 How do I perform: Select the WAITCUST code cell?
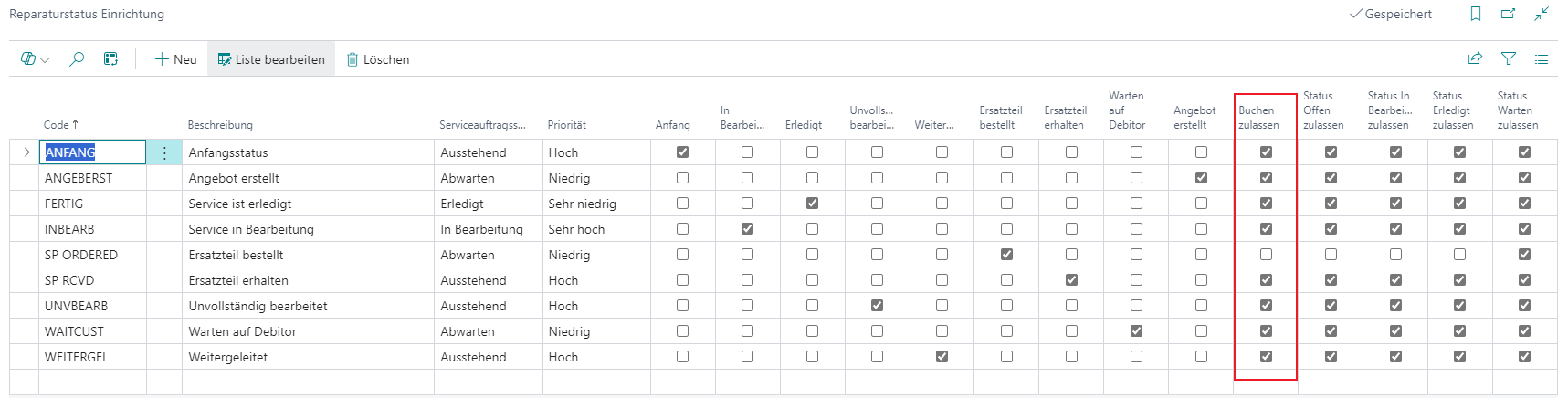[92, 331]
